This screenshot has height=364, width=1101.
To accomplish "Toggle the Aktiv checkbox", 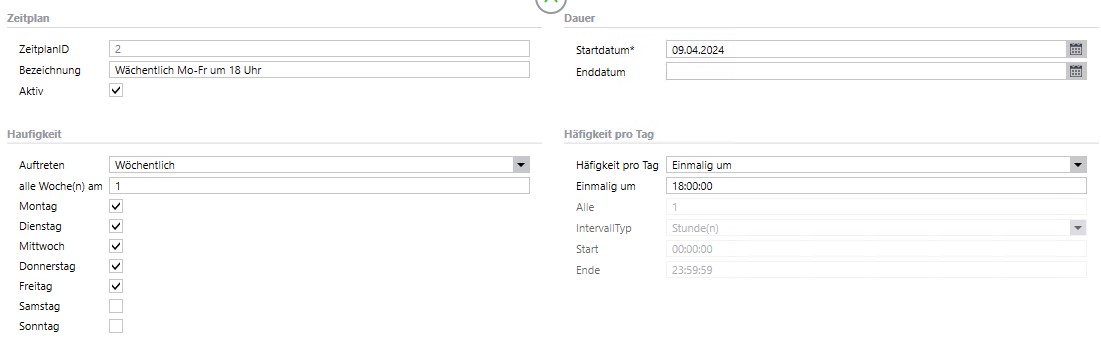I will 116,90.
